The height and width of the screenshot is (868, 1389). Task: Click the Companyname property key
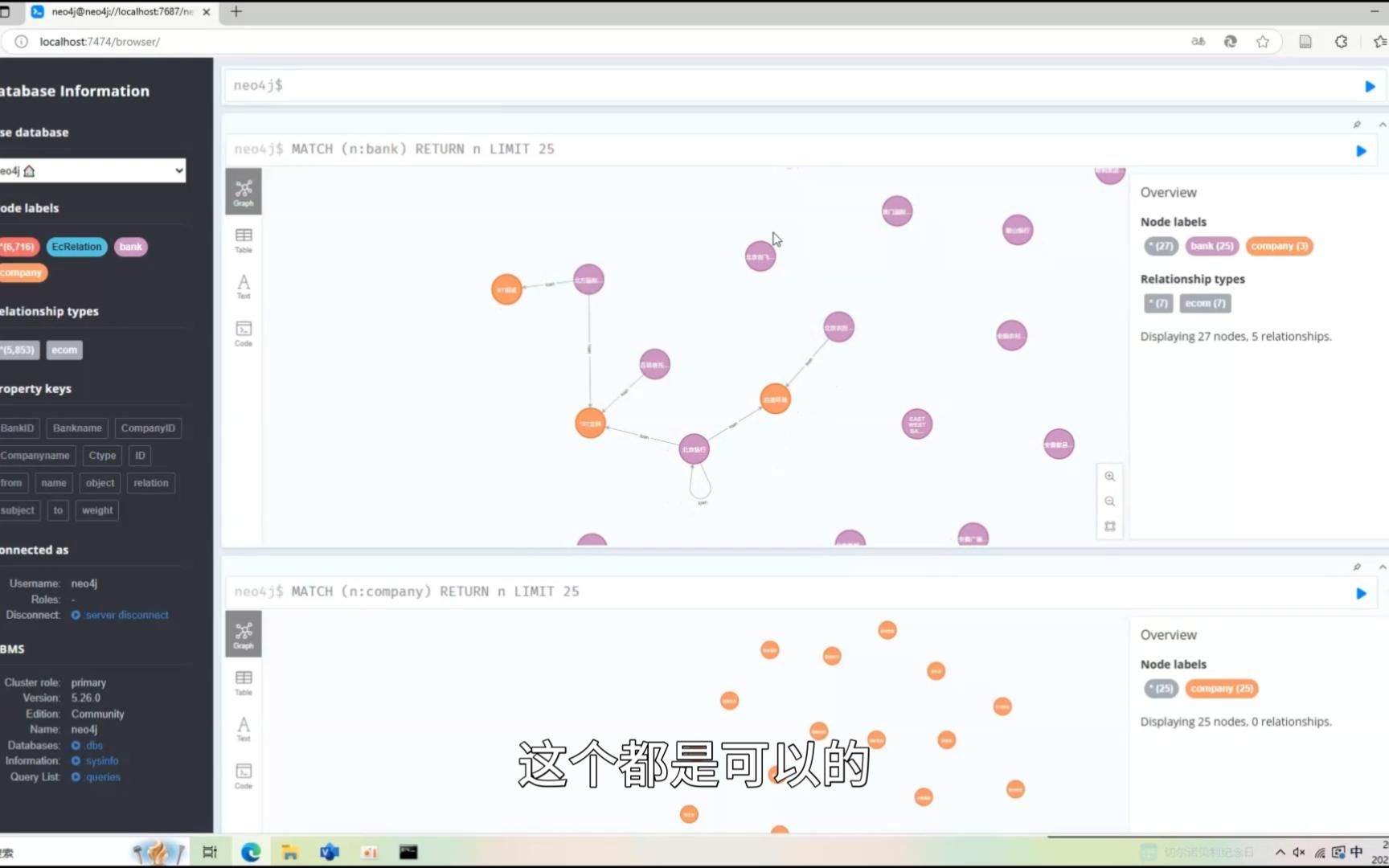[36, 456]
